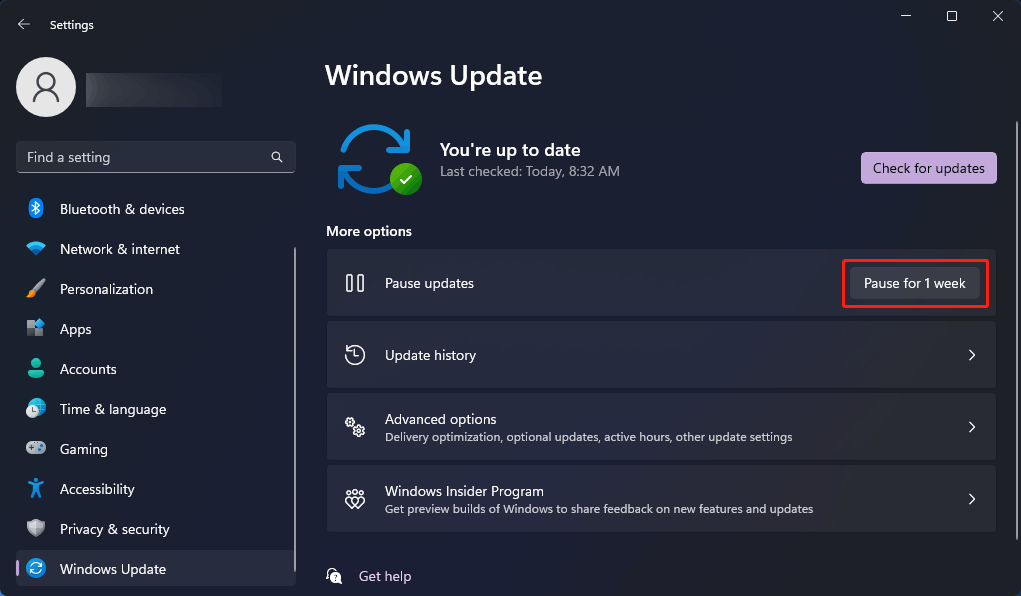Click the search magnifier in Find a setting
This screenshot has width=1021, height=596.
276,157
